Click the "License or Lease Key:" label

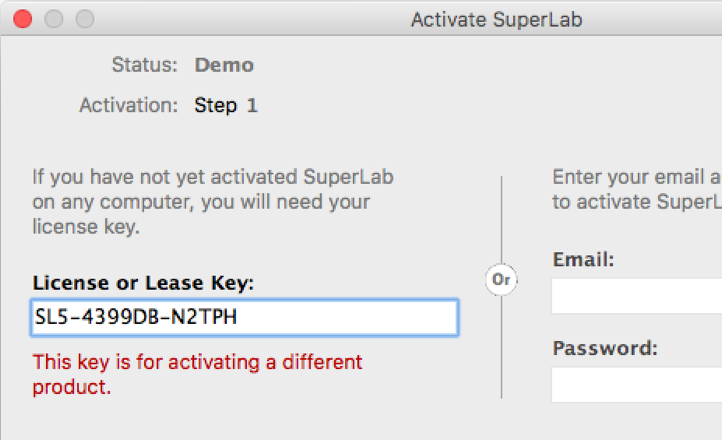click(143, 283)
